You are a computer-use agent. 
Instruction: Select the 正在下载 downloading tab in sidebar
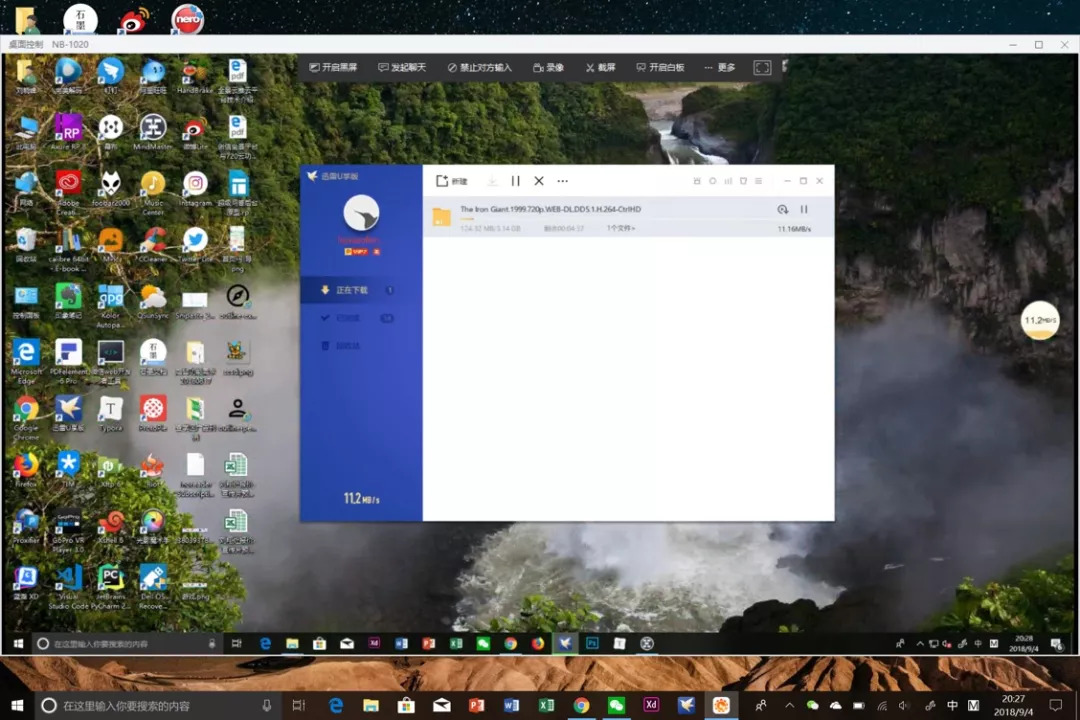point(352,290)
